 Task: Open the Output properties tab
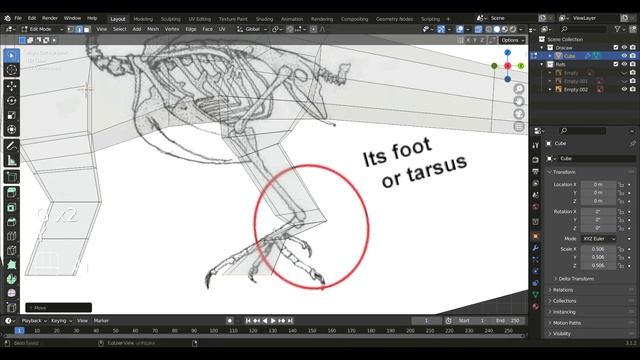click(x=536, y=171)
